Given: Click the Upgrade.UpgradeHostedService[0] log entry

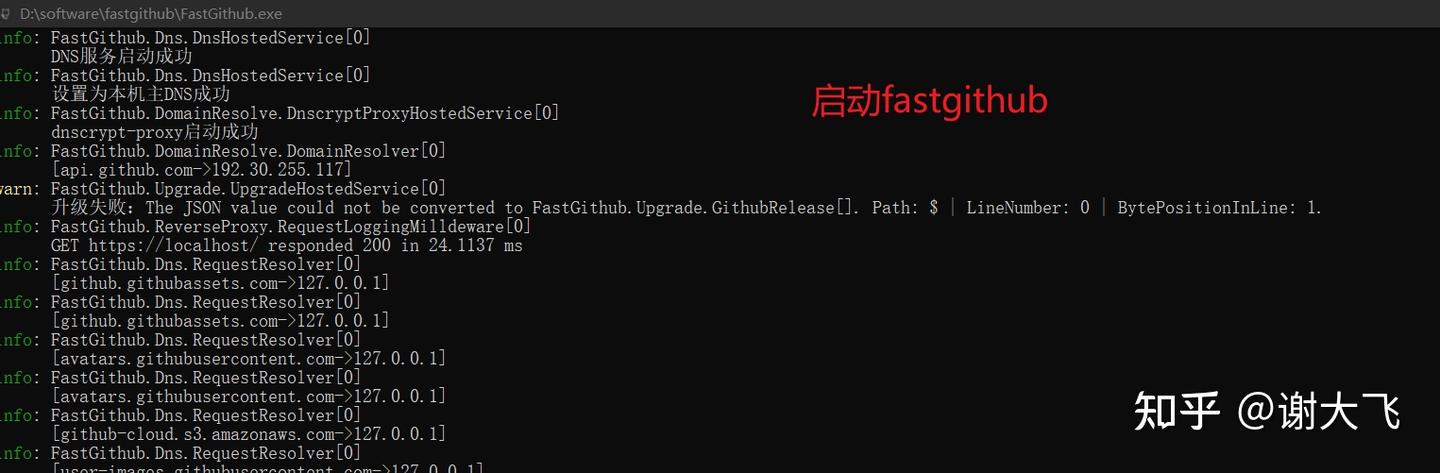Looking at the screenshot, I should [249, 189].
